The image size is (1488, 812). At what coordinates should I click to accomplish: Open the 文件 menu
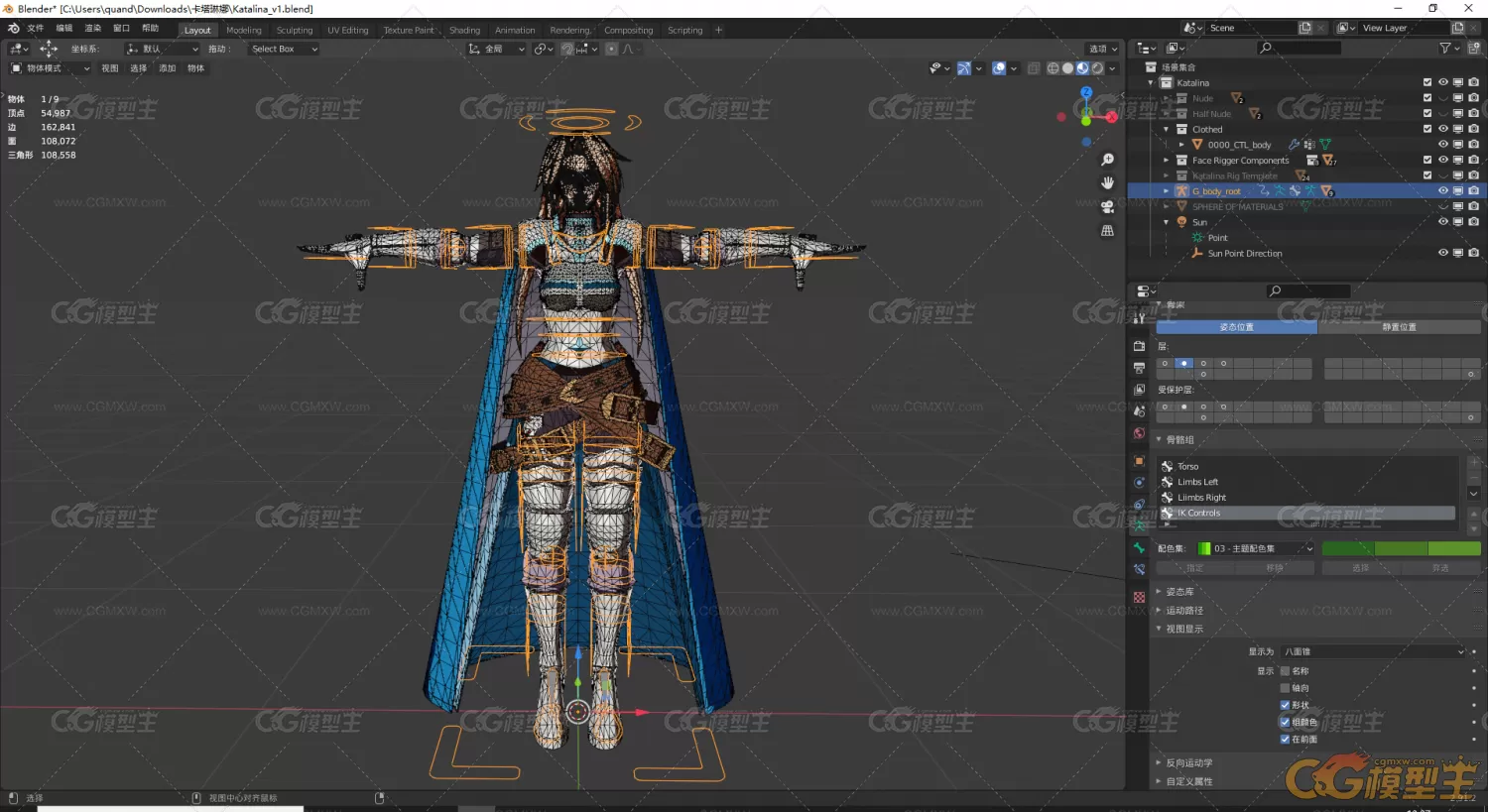(35, 29)
